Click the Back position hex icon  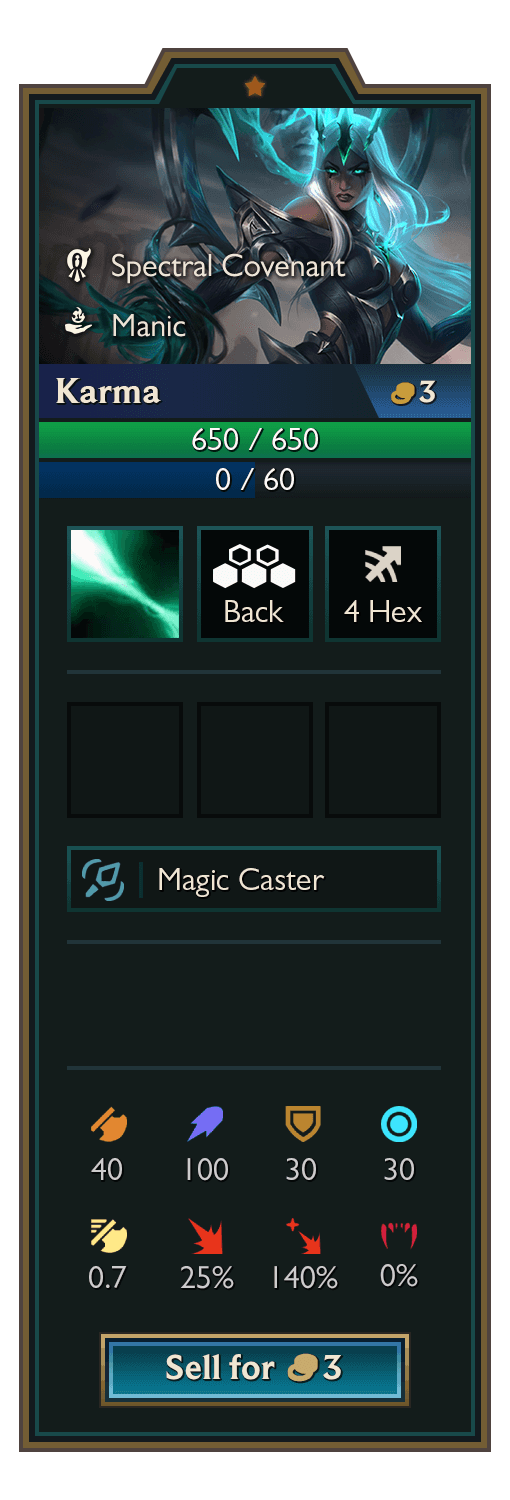tap(254, 566)
